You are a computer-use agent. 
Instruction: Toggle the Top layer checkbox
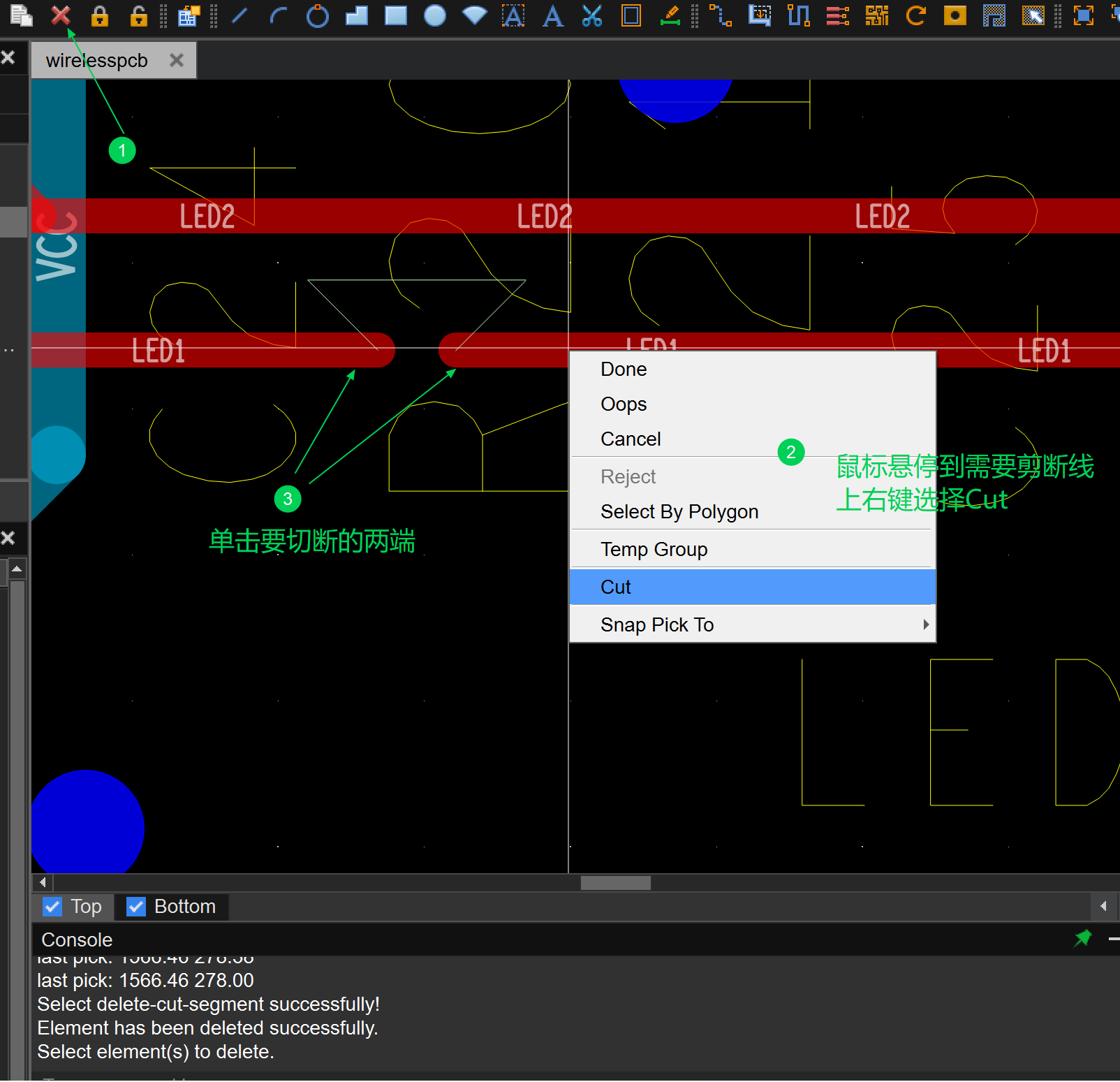(52, 907)
